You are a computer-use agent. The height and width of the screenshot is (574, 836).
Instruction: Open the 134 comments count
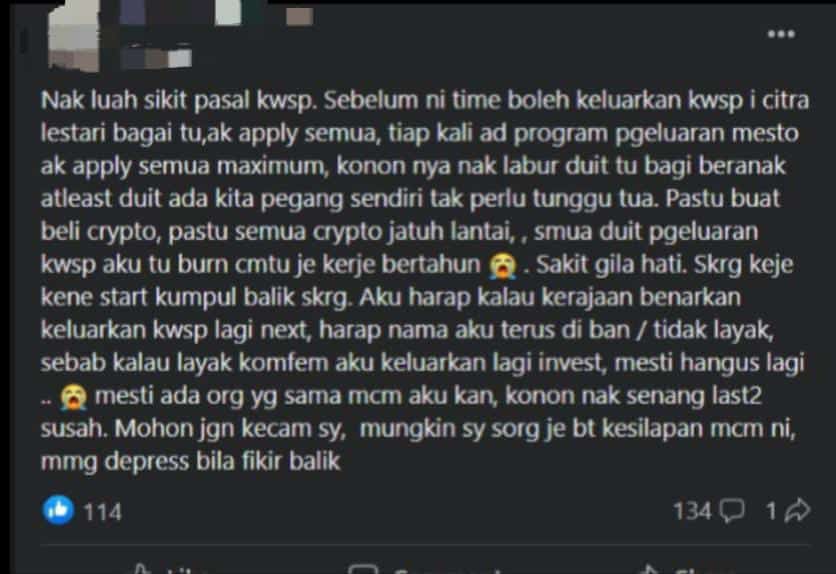click(692, 511)
